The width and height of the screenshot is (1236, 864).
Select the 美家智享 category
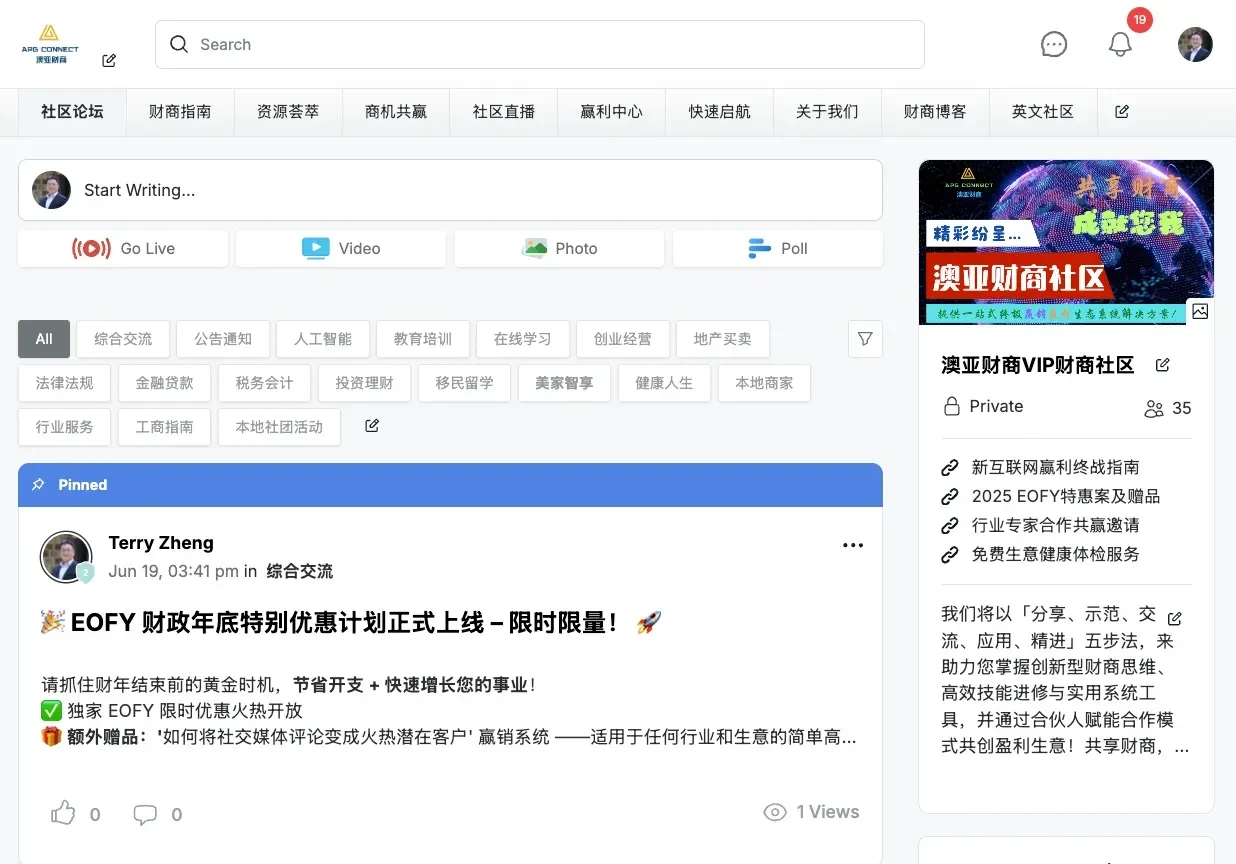pos(565,383)
